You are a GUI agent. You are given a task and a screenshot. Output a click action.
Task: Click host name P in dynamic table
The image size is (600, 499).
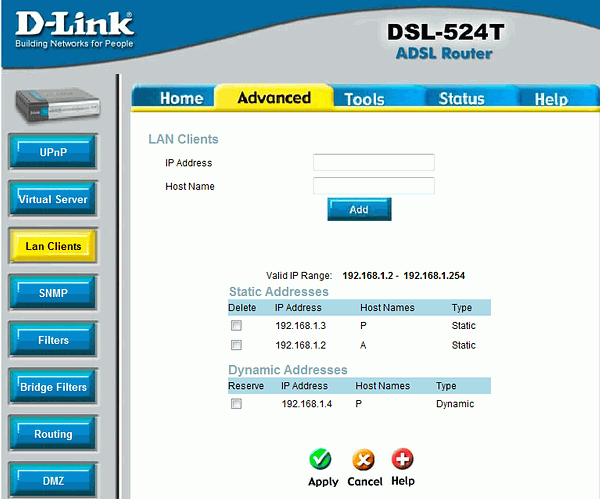click(358, 404)
